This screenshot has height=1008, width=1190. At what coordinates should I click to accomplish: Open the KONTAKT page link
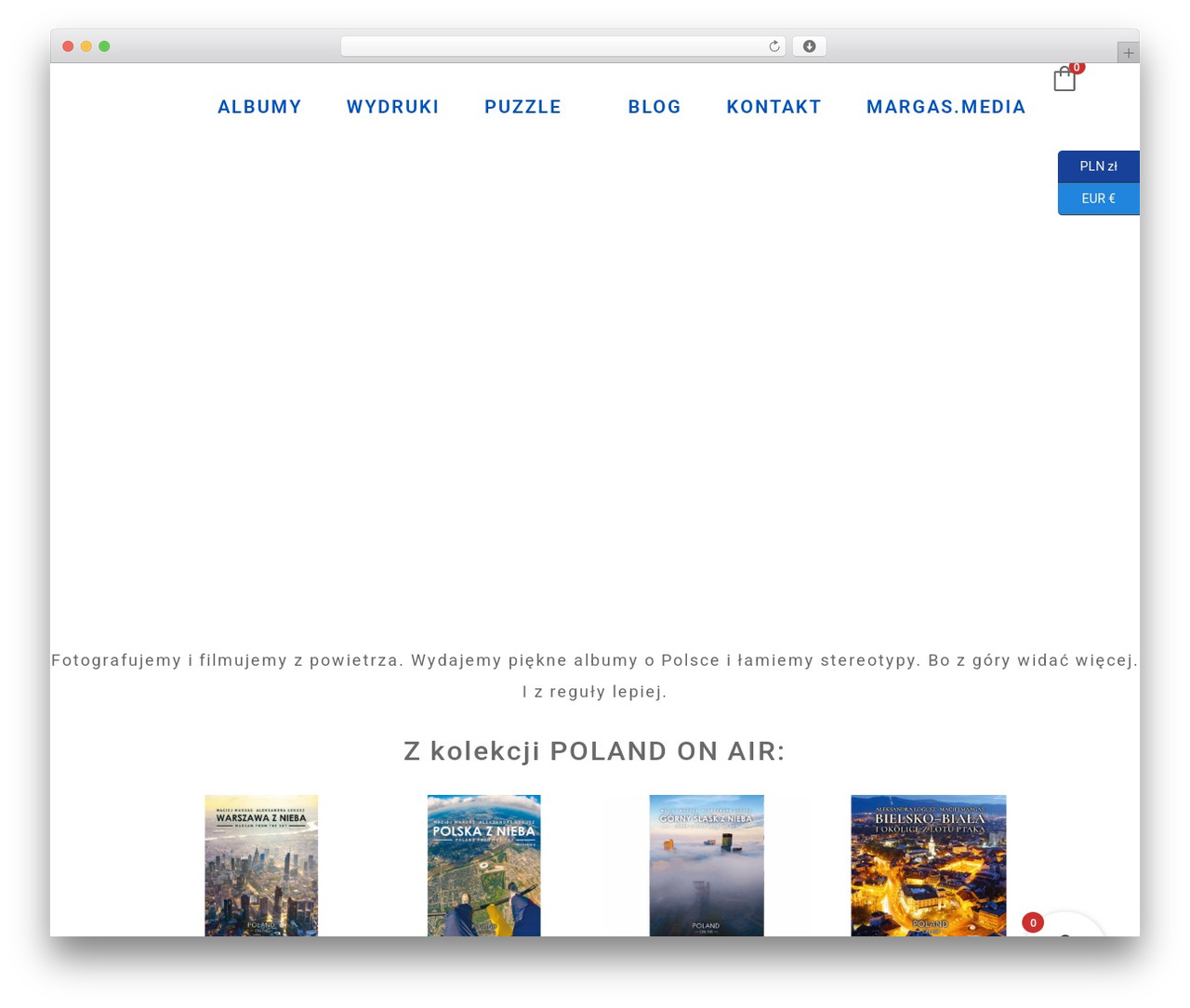pyautogui.click(x=773, y=107)
